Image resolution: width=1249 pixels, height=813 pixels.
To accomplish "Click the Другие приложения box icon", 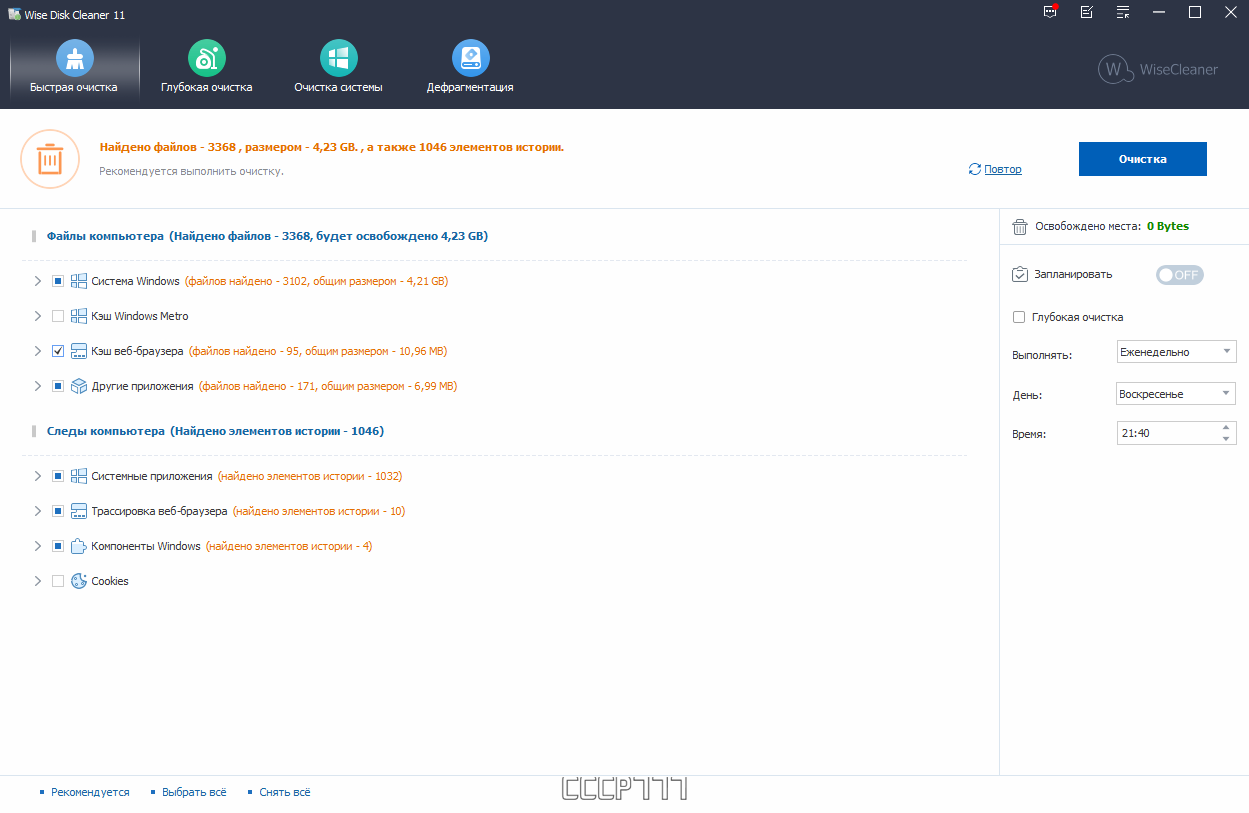I will point(79,386).
